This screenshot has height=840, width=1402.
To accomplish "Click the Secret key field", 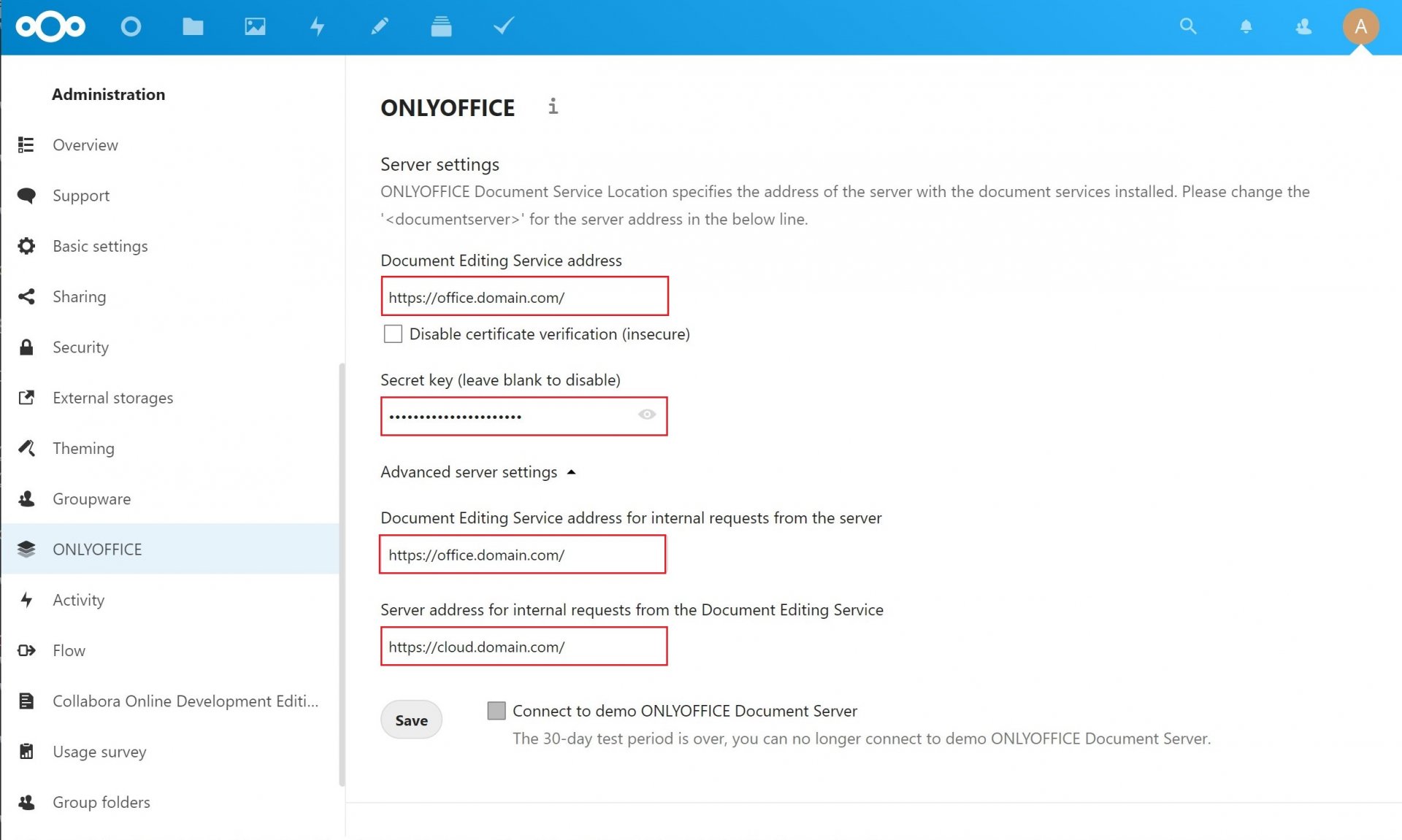I will 524,416.
